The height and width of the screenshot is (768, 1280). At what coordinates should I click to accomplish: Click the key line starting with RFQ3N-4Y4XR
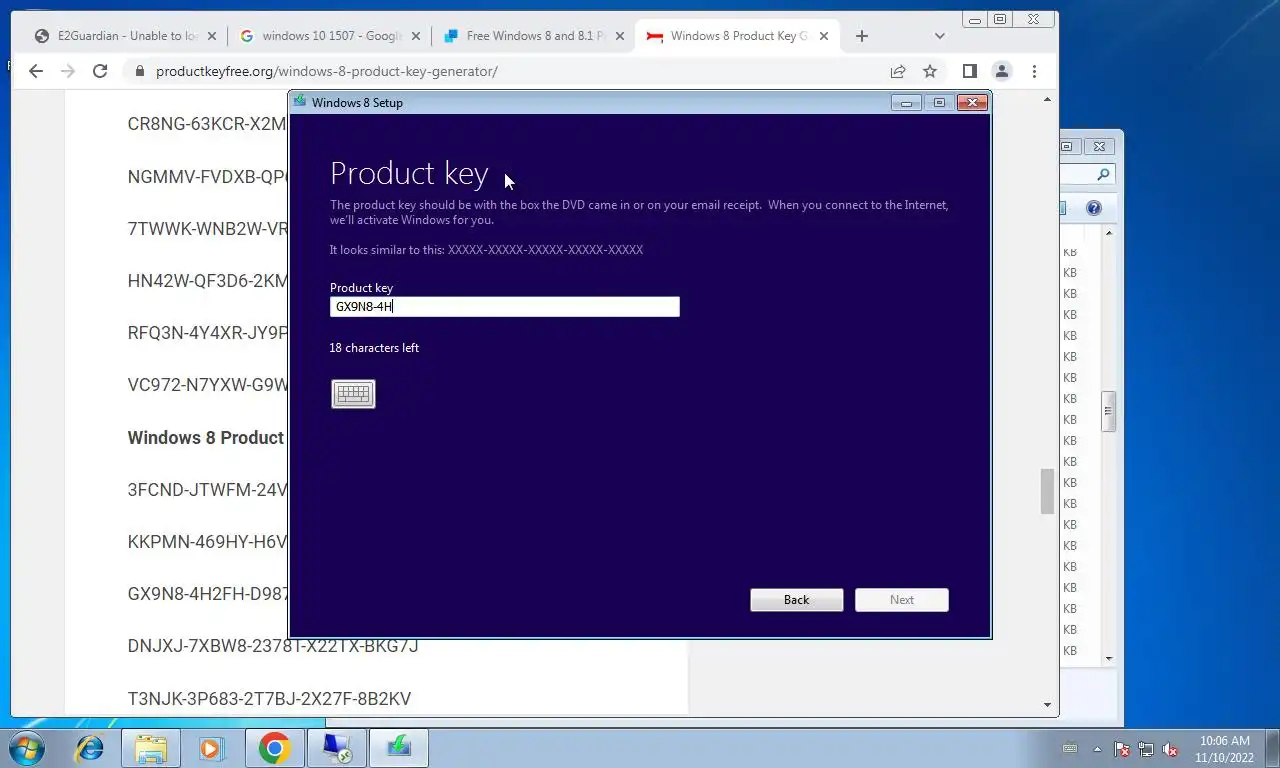point(207,333)
